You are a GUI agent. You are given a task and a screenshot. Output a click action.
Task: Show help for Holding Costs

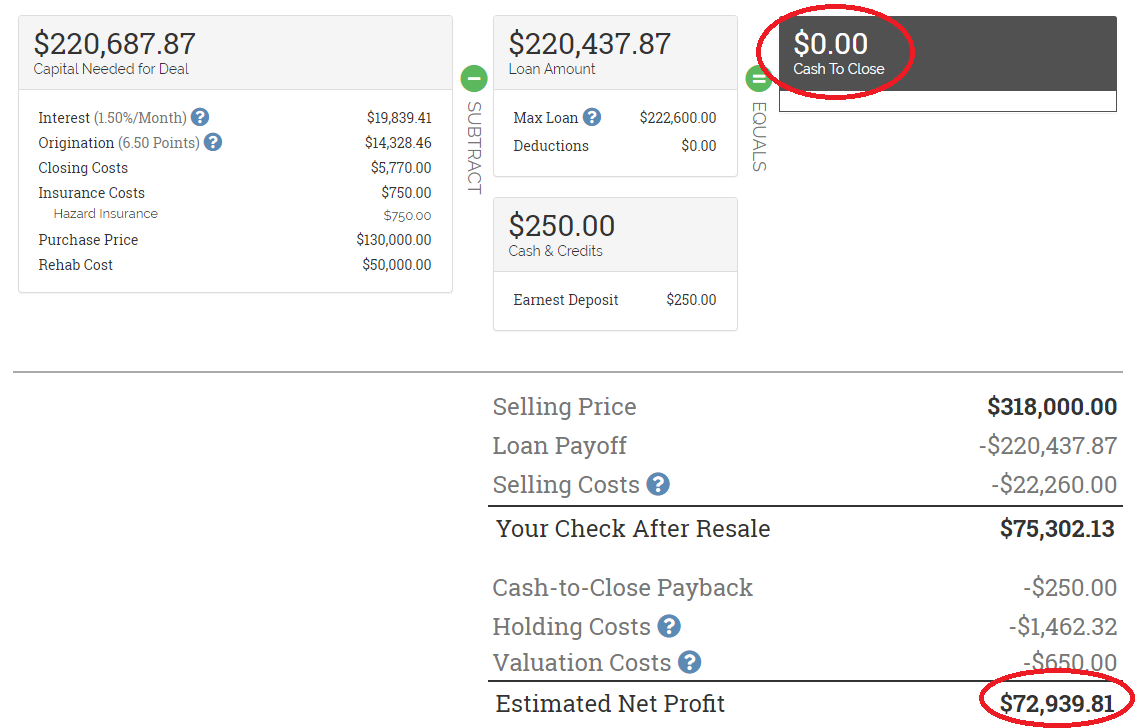click(669, 627)
